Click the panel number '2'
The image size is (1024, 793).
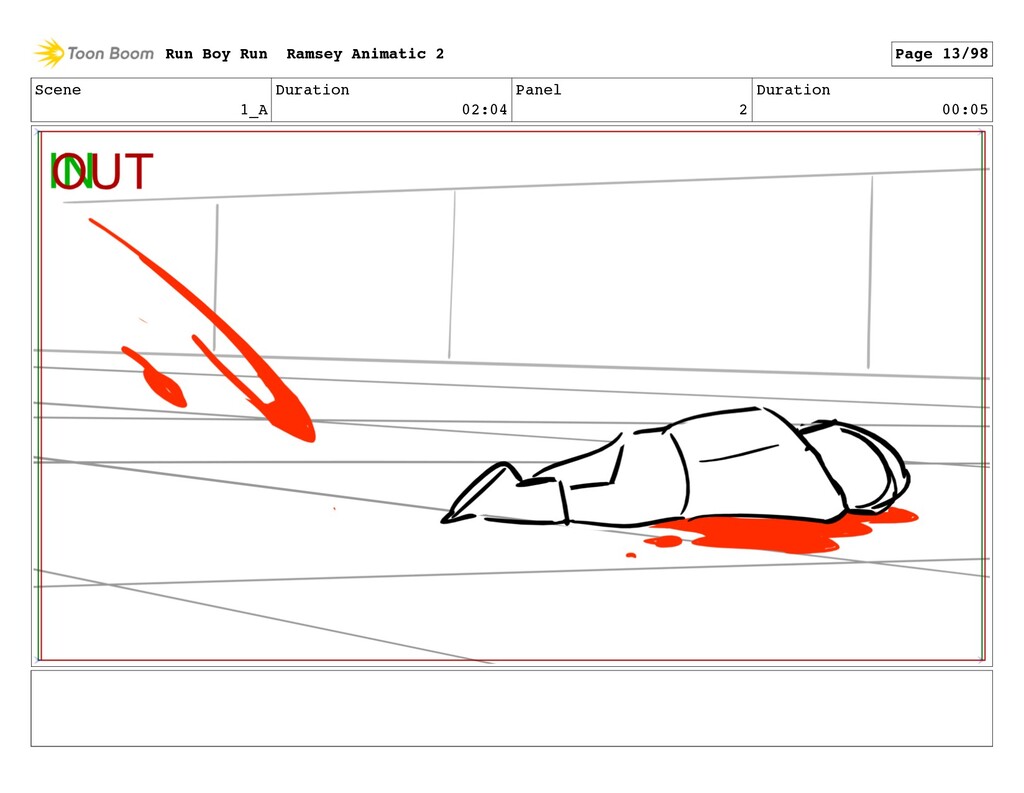coord(743,110)
